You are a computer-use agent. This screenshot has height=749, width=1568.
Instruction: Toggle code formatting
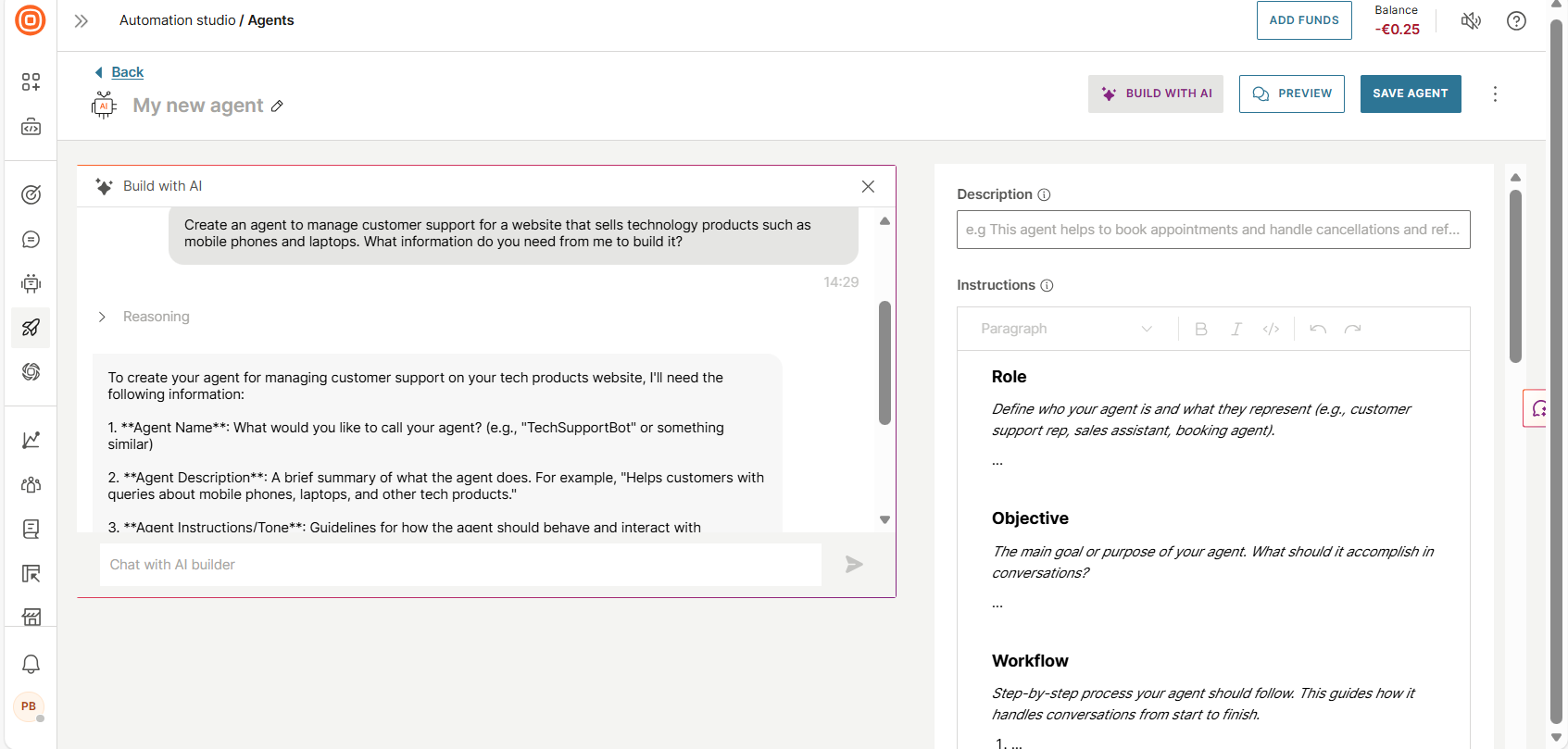point(1271,329)
